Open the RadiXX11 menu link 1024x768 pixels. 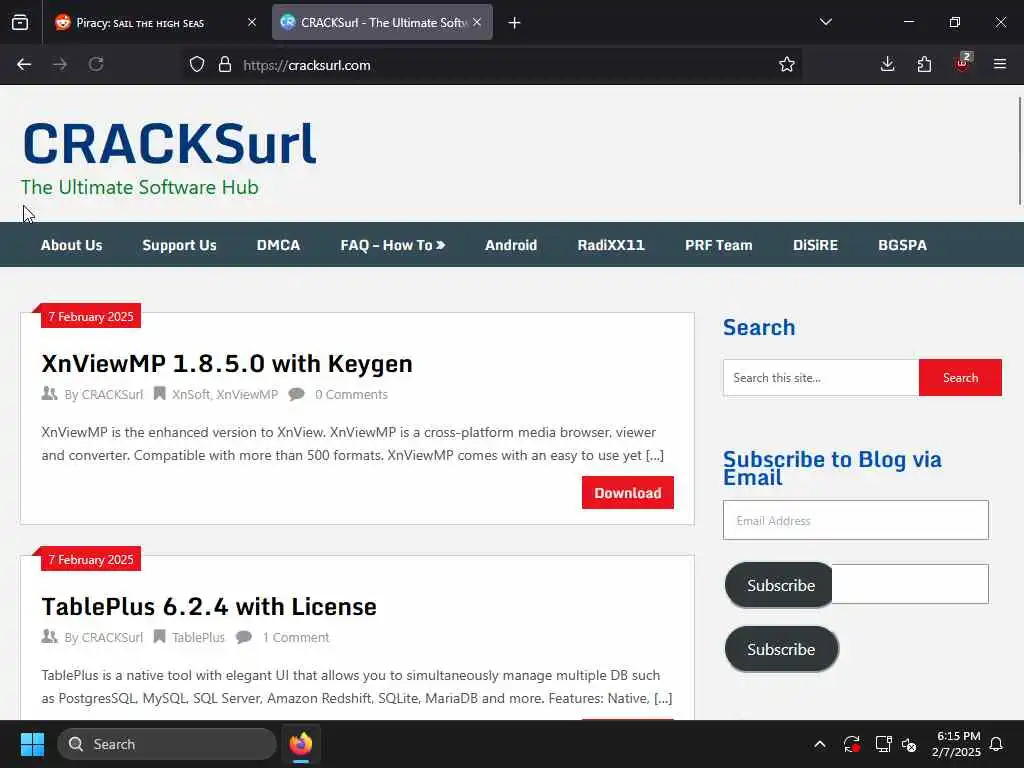(x=611, y=245)
